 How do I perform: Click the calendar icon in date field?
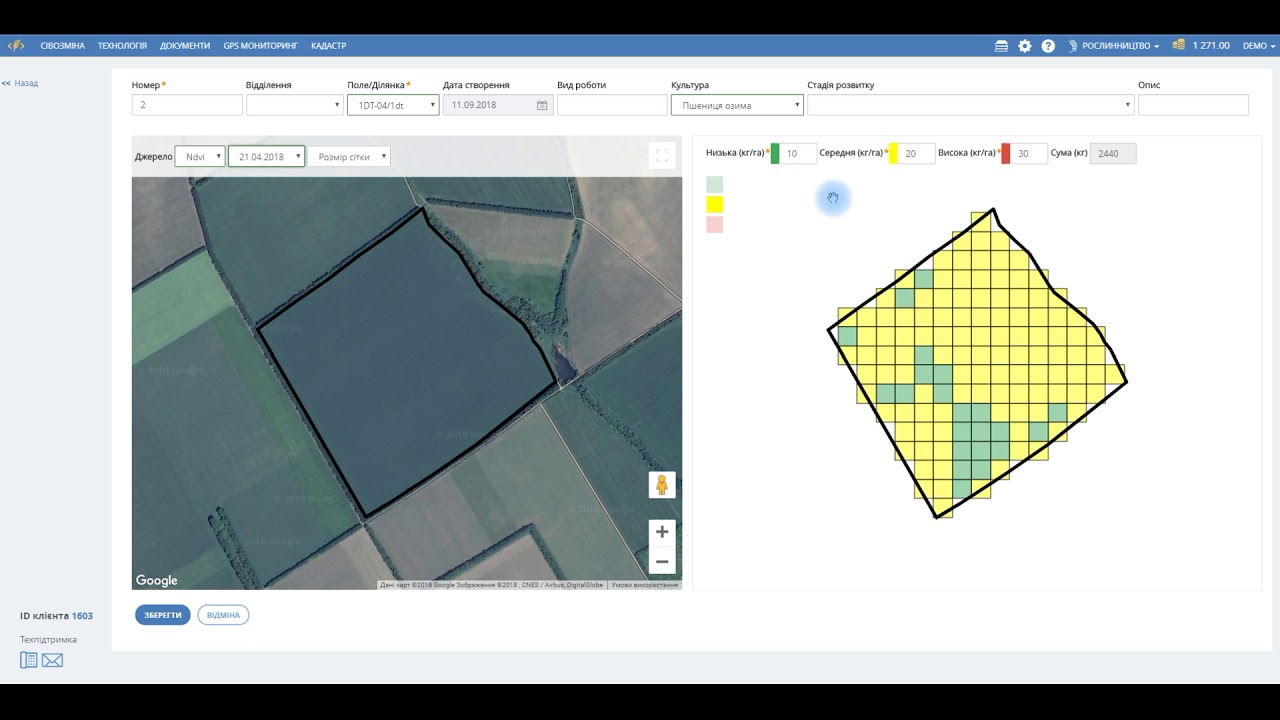[542, 105]
